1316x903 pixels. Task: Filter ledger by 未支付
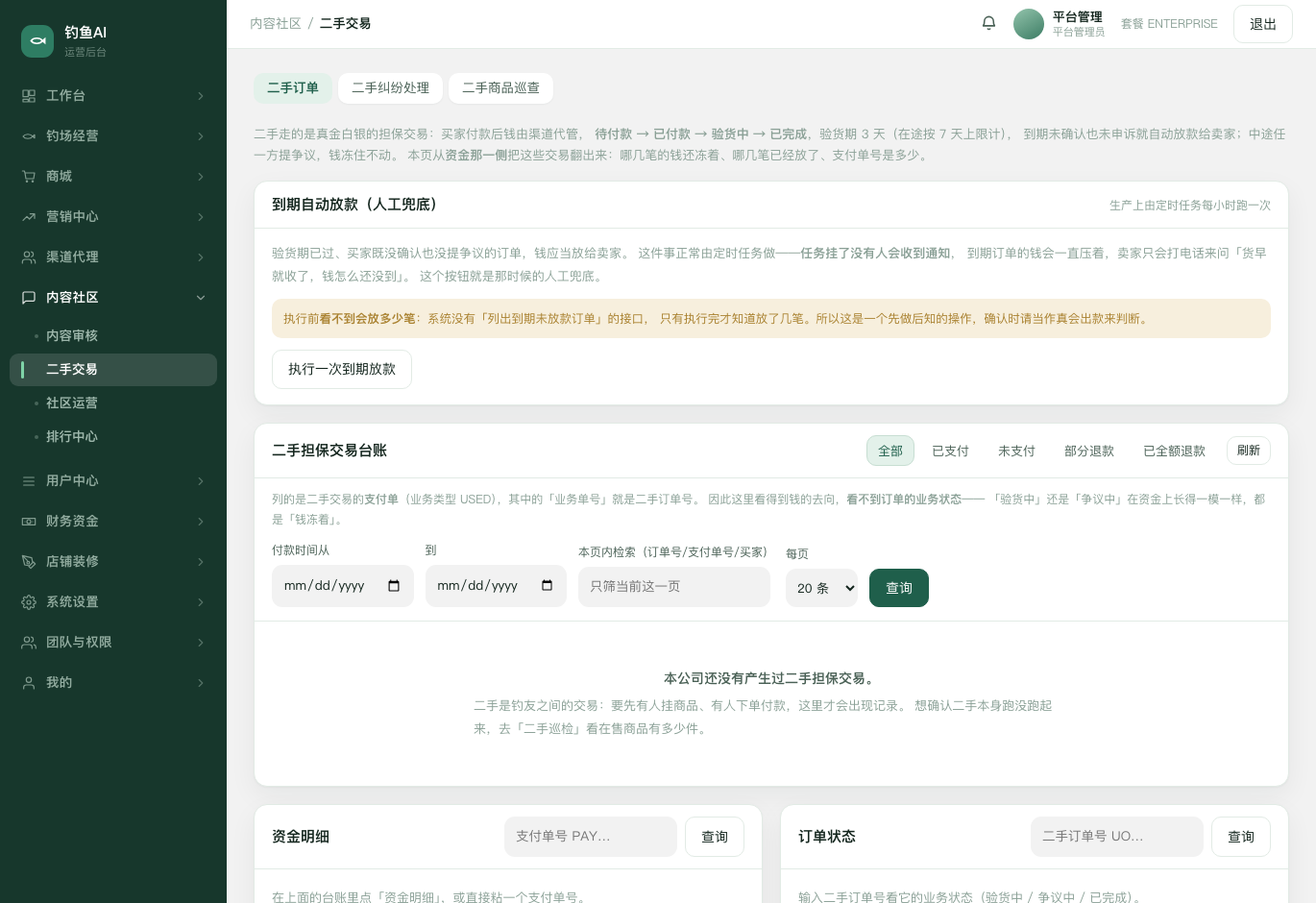pos(1016,451)
